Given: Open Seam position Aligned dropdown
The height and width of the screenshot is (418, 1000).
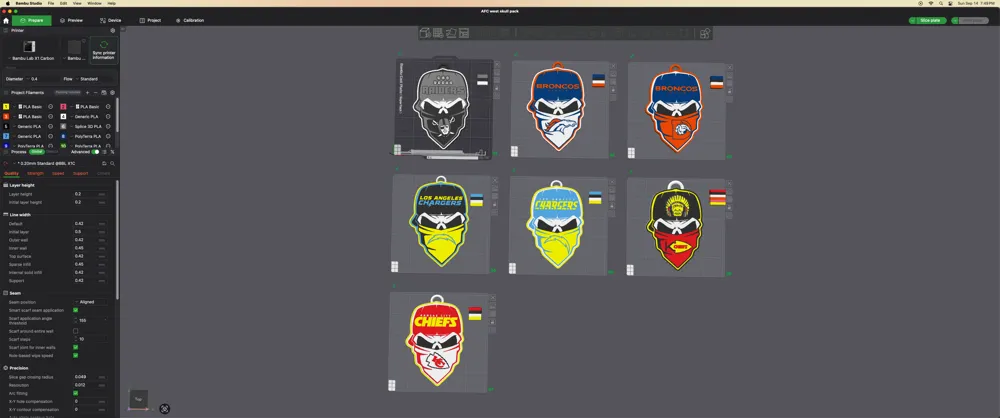Looking at the screenshot, I should pos(91,302).
